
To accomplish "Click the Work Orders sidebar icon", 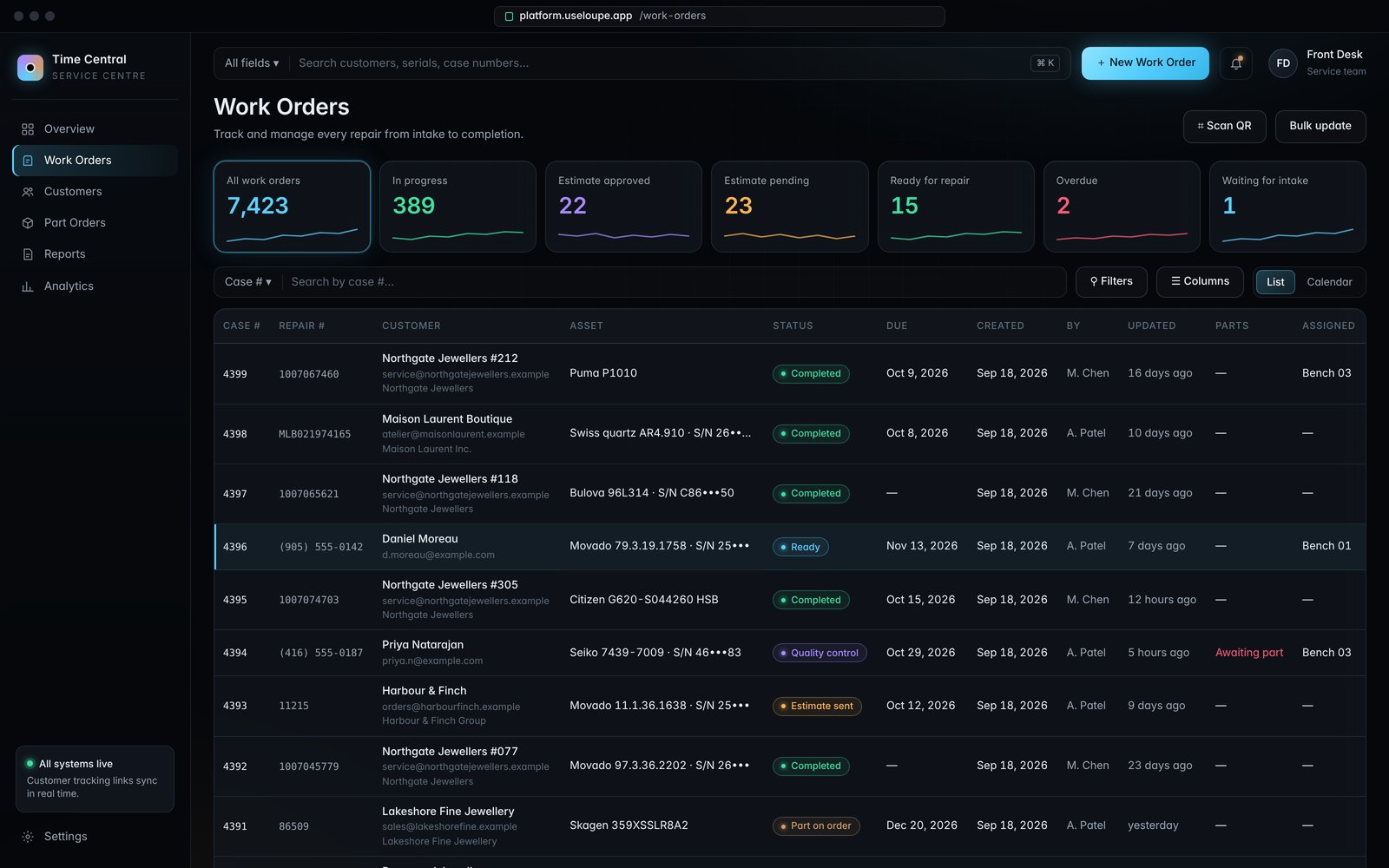I will tap(28, 161).
